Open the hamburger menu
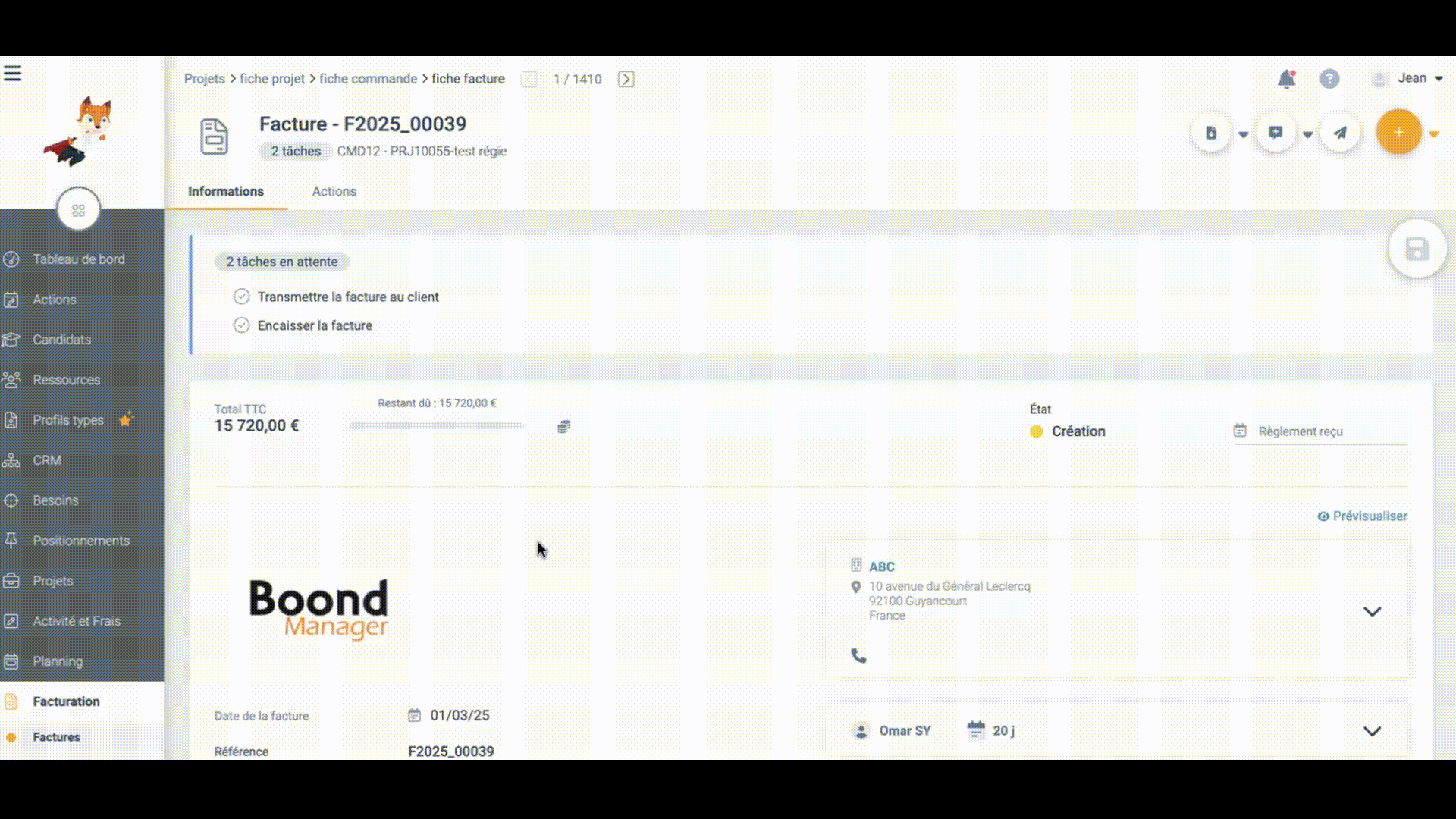Viewport: 1456px width, 819px height. (x=13, y=74)
